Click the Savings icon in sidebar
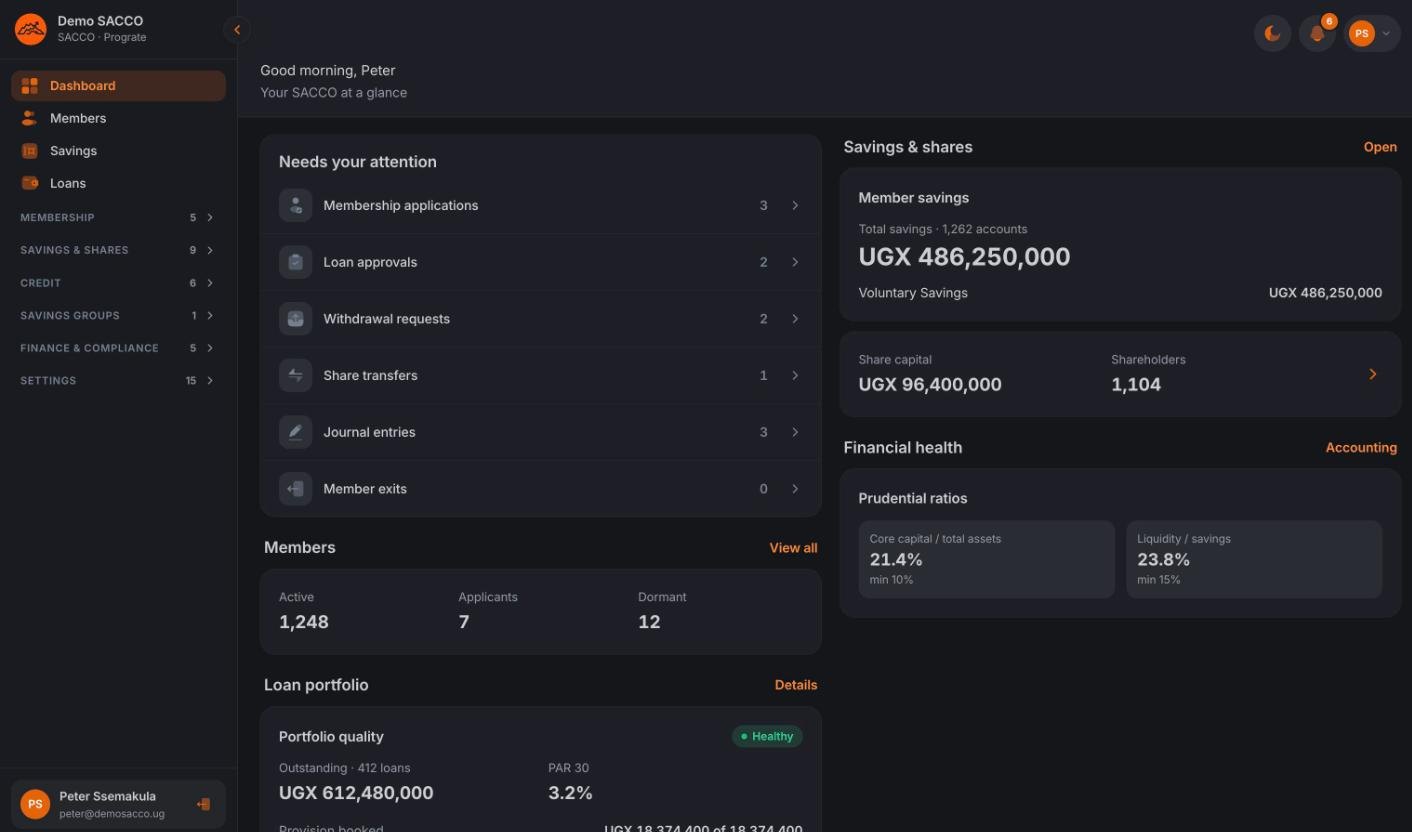The image size is (1412, 832). tap(30, 151)
